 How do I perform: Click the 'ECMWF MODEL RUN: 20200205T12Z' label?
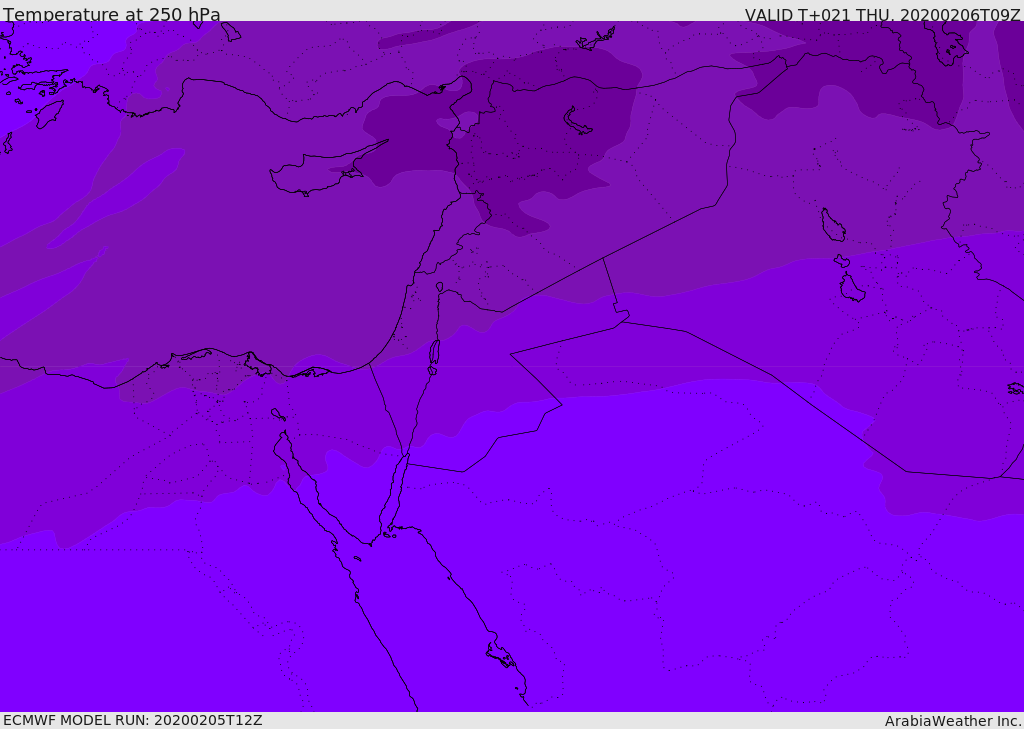coord(133,721)
